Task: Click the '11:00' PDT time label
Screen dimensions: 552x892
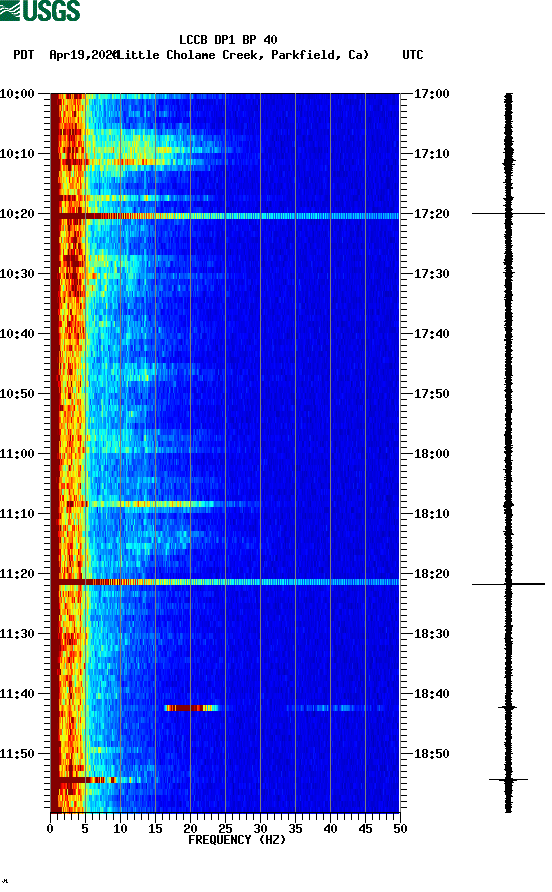Action: click(x=17, y=454)
